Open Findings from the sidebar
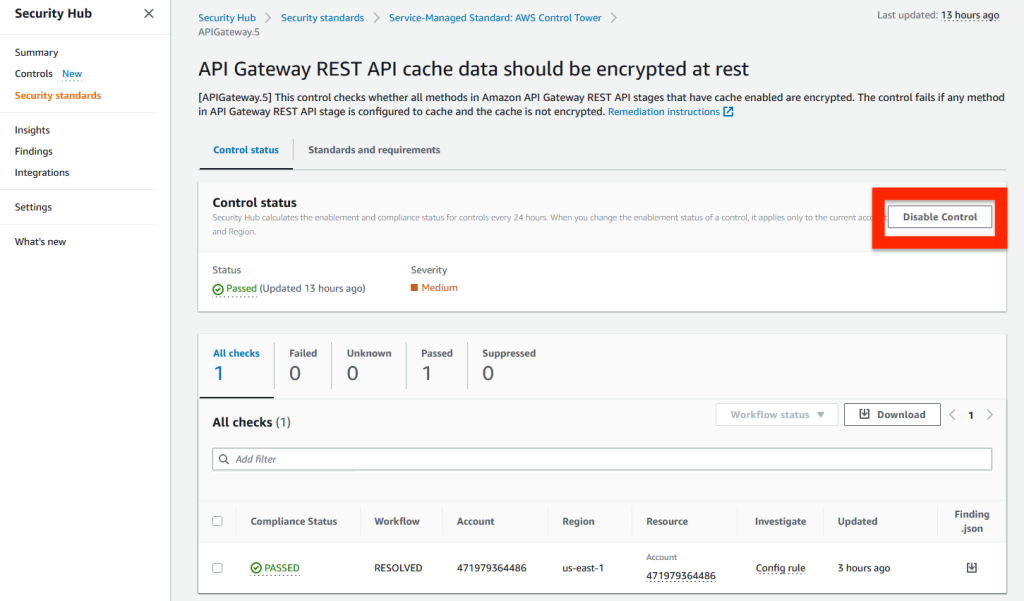The image size is (1024, 601). [34, 151]
